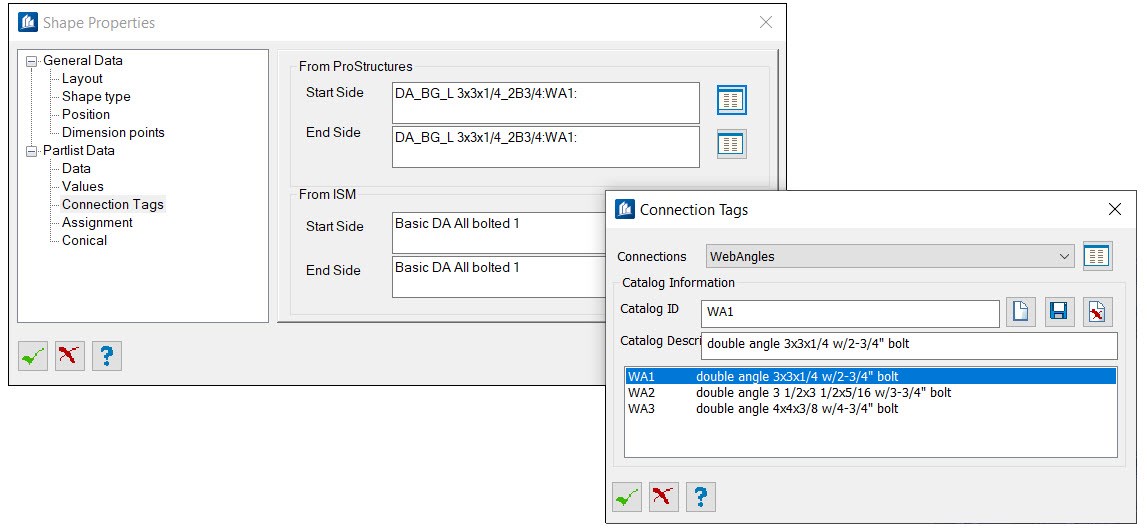Screen dimensions: 1147x531
Task: Select Assignment in the Partlist Data tree
Action: tap(97, 223)
